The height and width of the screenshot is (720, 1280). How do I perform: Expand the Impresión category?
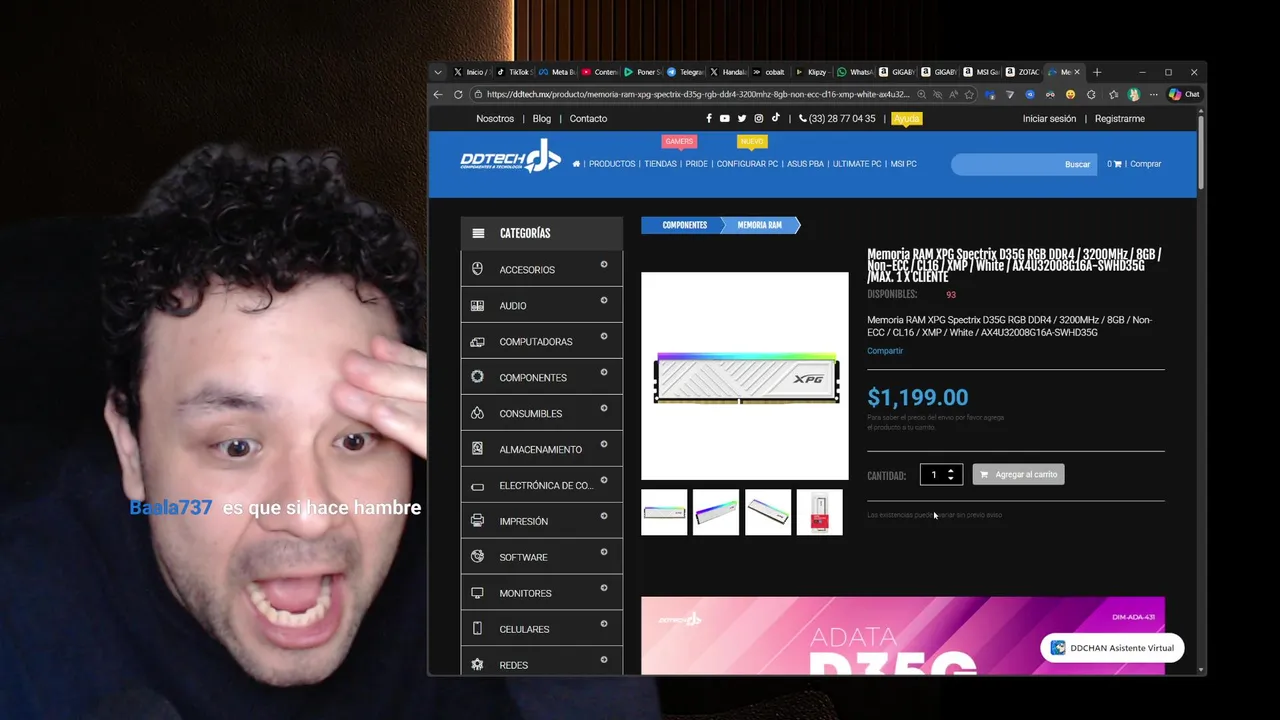pos(604,517)
